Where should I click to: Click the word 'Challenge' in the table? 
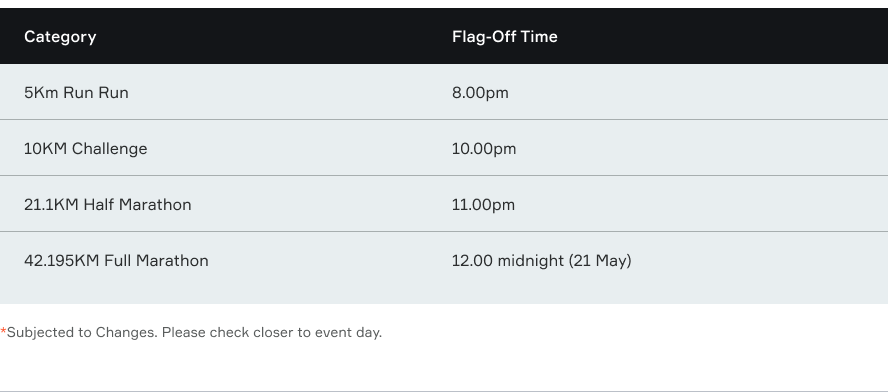tap(109, 149)
